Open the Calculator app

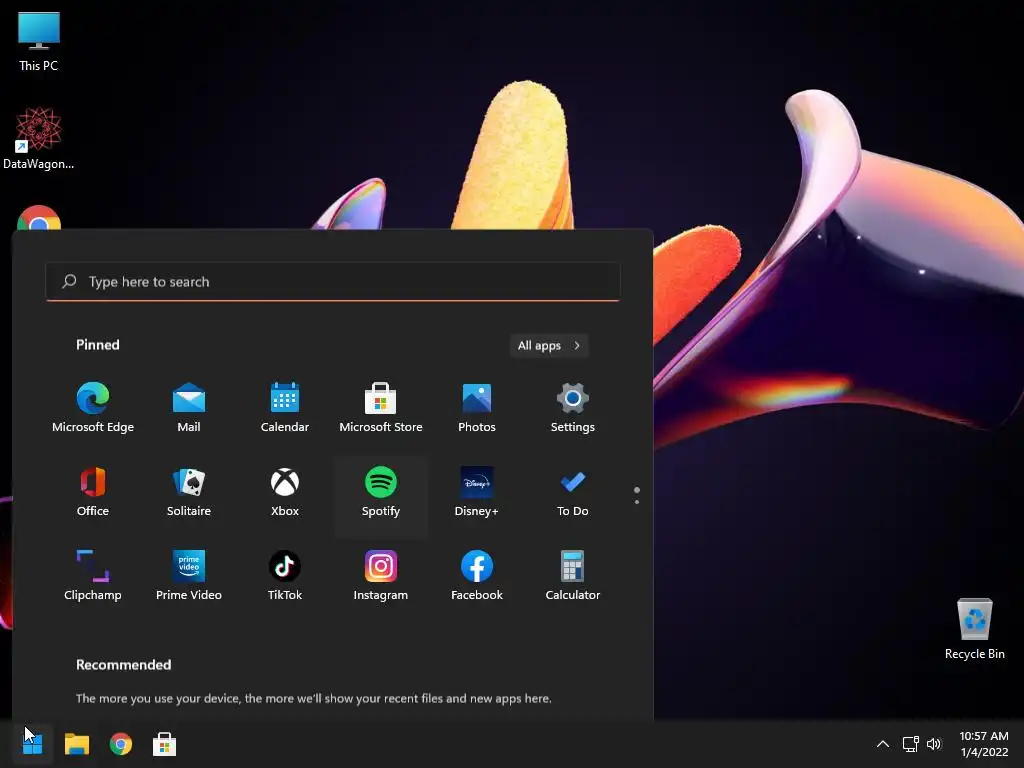573,576
